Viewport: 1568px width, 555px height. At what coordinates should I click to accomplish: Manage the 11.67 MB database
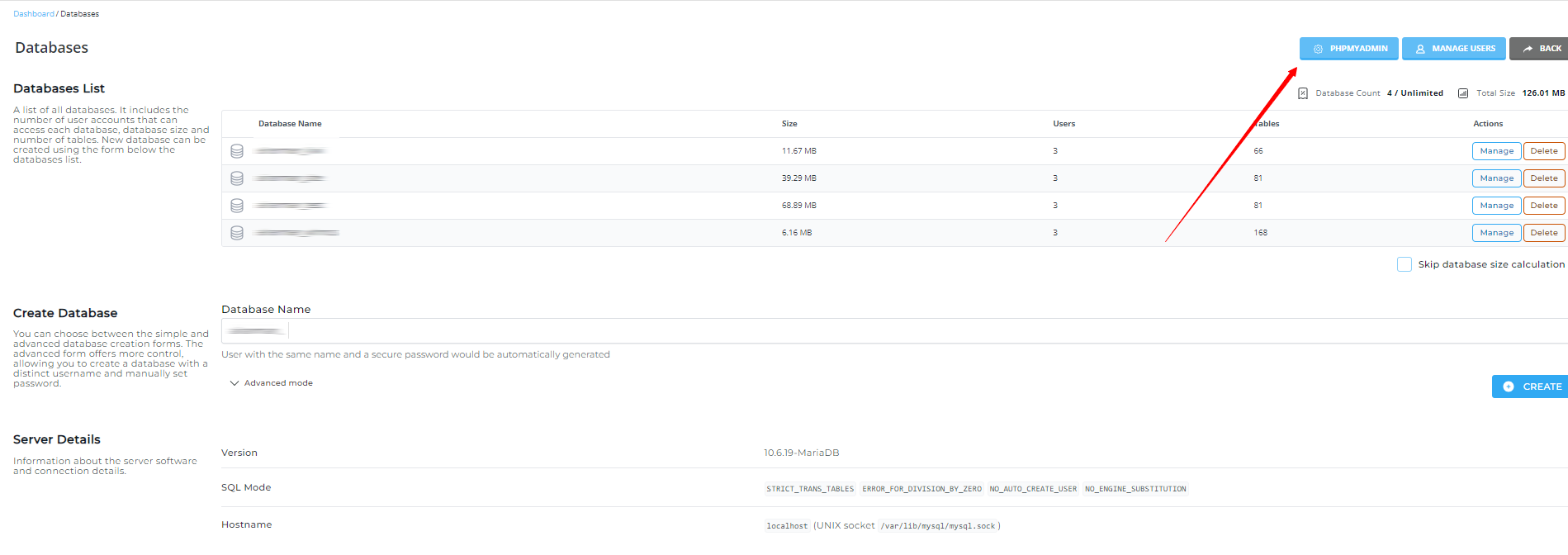coord(1496,151)
